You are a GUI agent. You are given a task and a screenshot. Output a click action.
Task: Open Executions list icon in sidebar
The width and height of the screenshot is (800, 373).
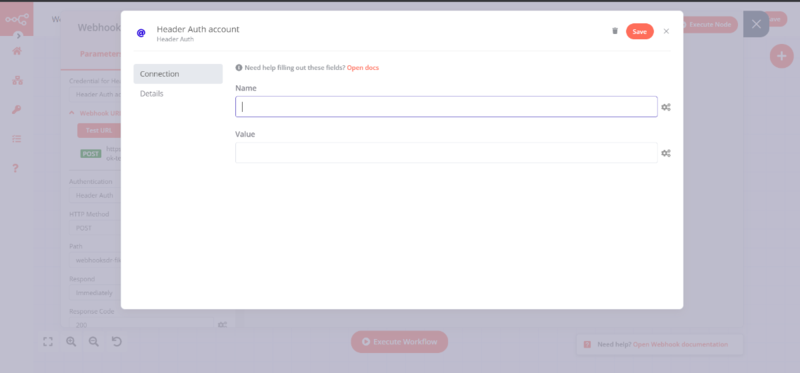[x=17, y=139]
